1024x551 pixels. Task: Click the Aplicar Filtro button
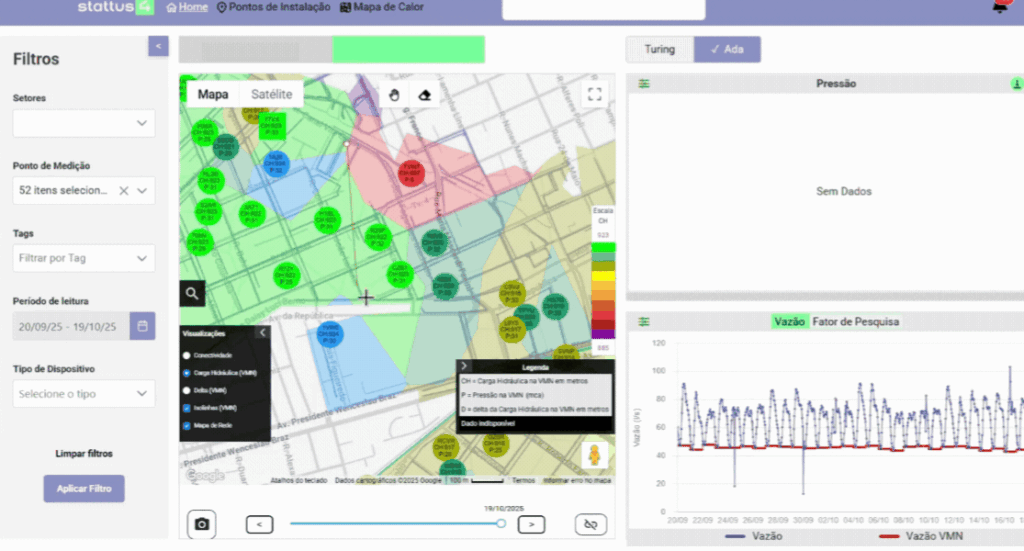click(84, 489)
